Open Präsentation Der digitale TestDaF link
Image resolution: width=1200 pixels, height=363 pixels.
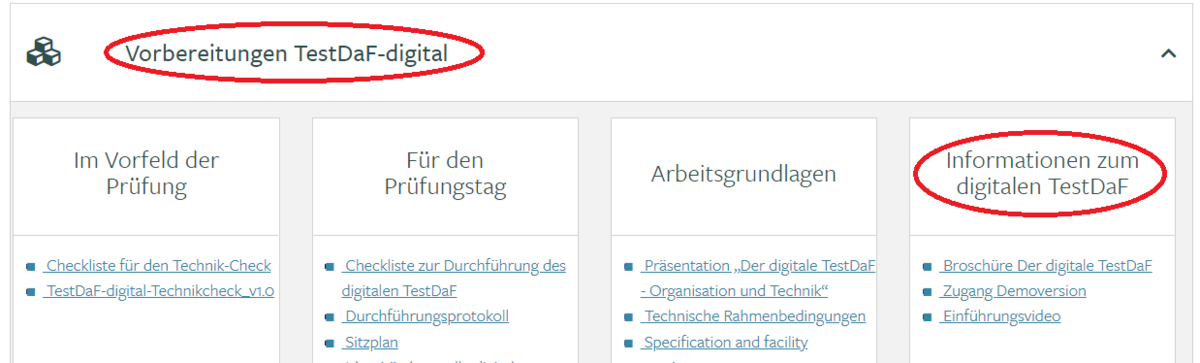click(x=758, y=279)
